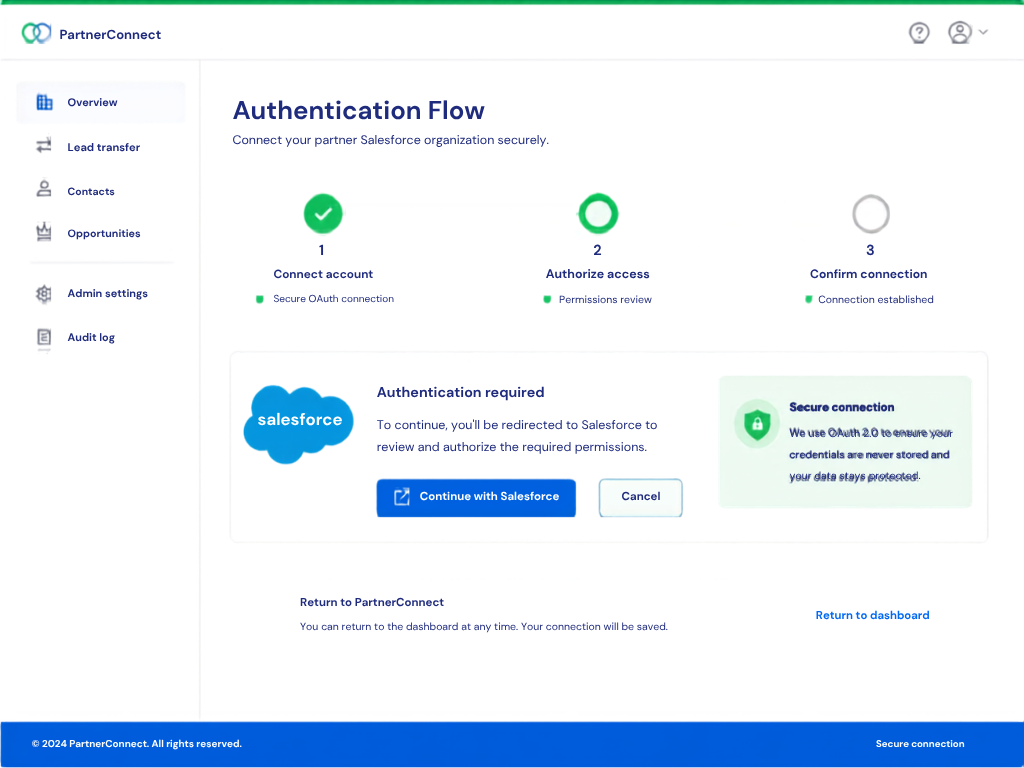Click green bullet beside Permissions review

pyautogui.click(x=547, y=300)
